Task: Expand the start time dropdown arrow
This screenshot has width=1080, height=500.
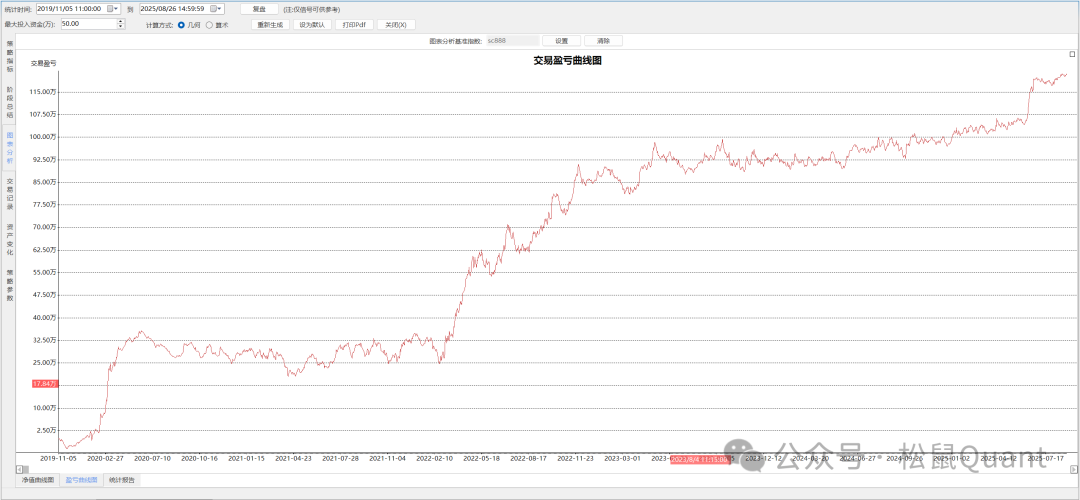Action: click(x=118, y=9)
